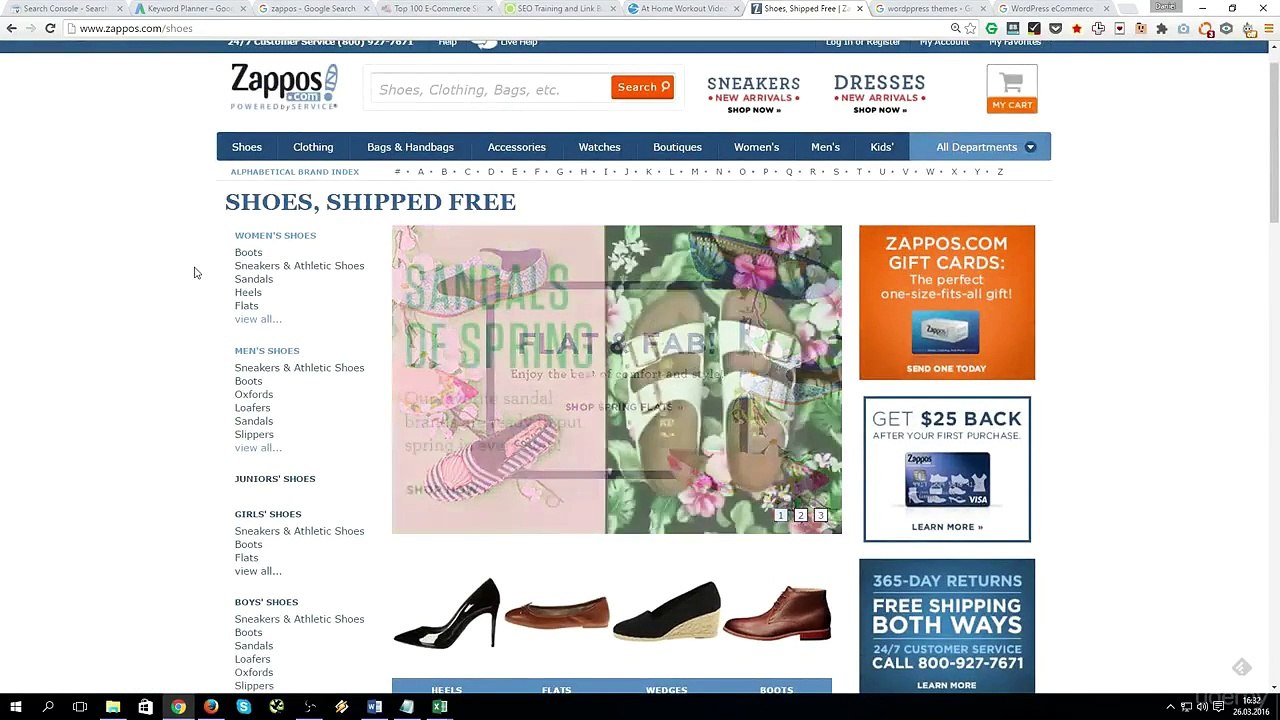
Task: Click the camera screenshot extension icon
Action: [x=1183, y=29]
